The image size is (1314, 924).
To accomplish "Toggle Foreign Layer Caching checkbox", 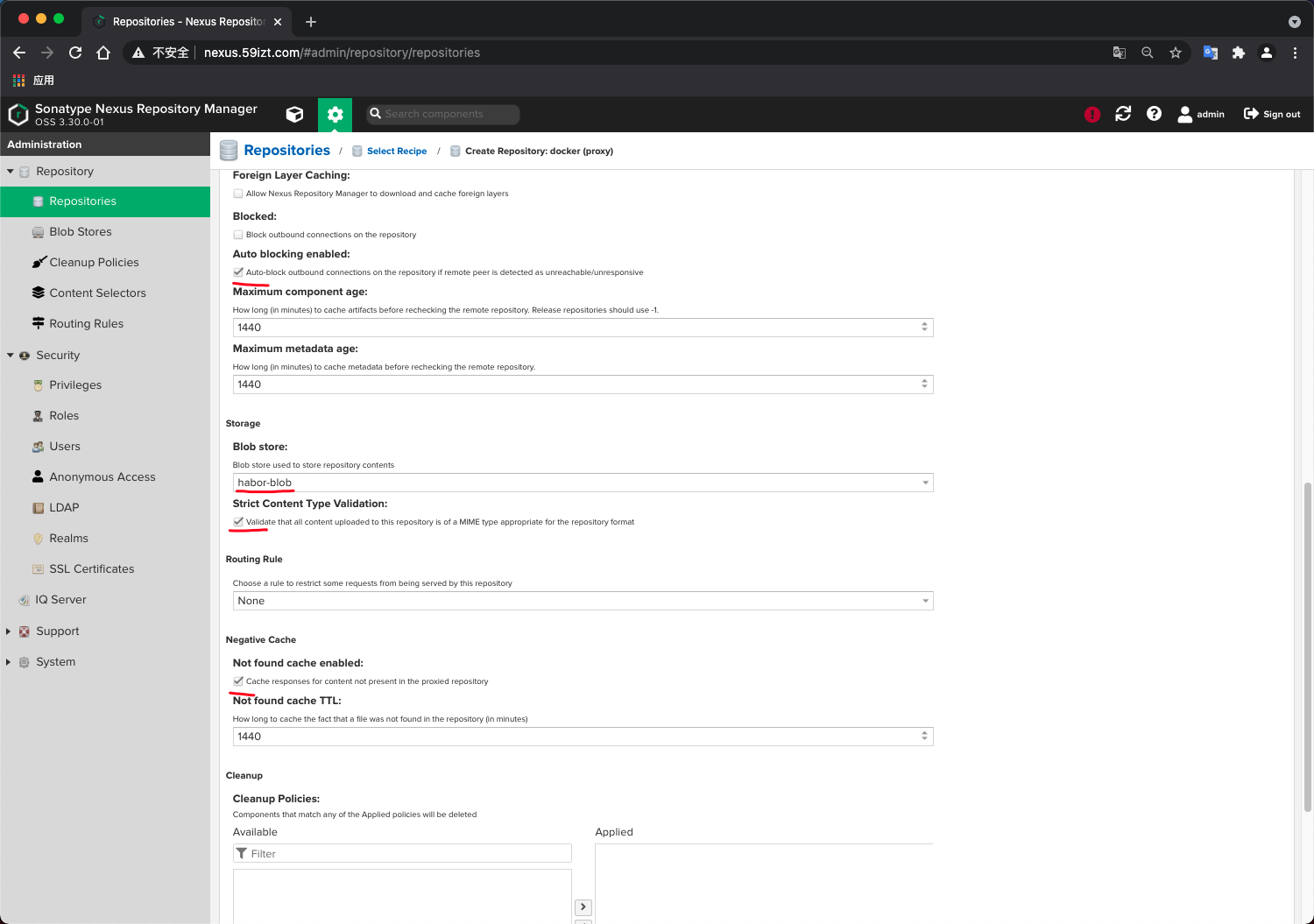I will click(x=238, y=194).
